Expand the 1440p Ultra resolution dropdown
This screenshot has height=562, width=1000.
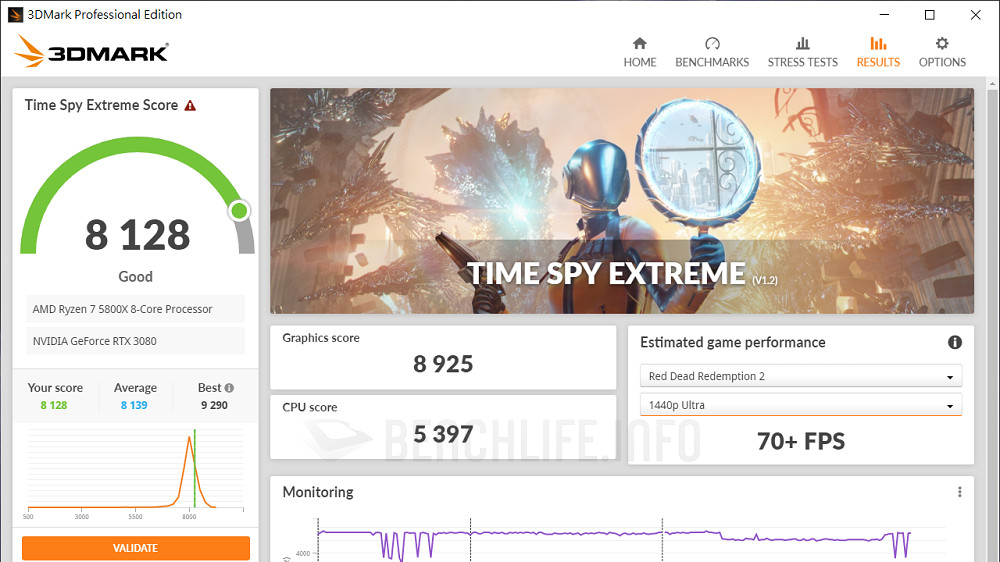pyautogui.click(x=800, y=405)
